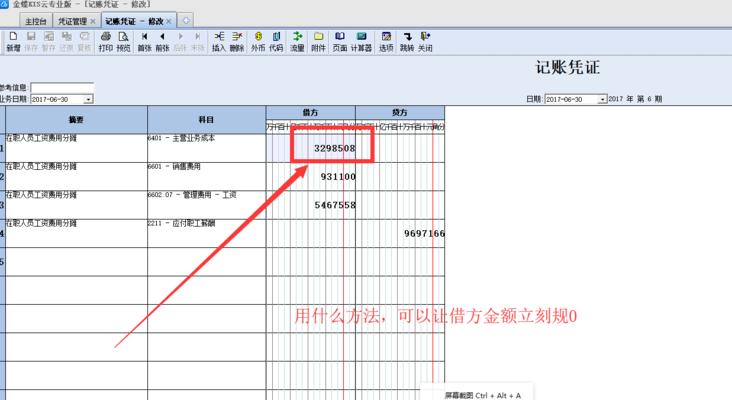This screenshot has width=732, height=400.
Task: Click the 贷方 column header
Action: (x=400, y=112)
